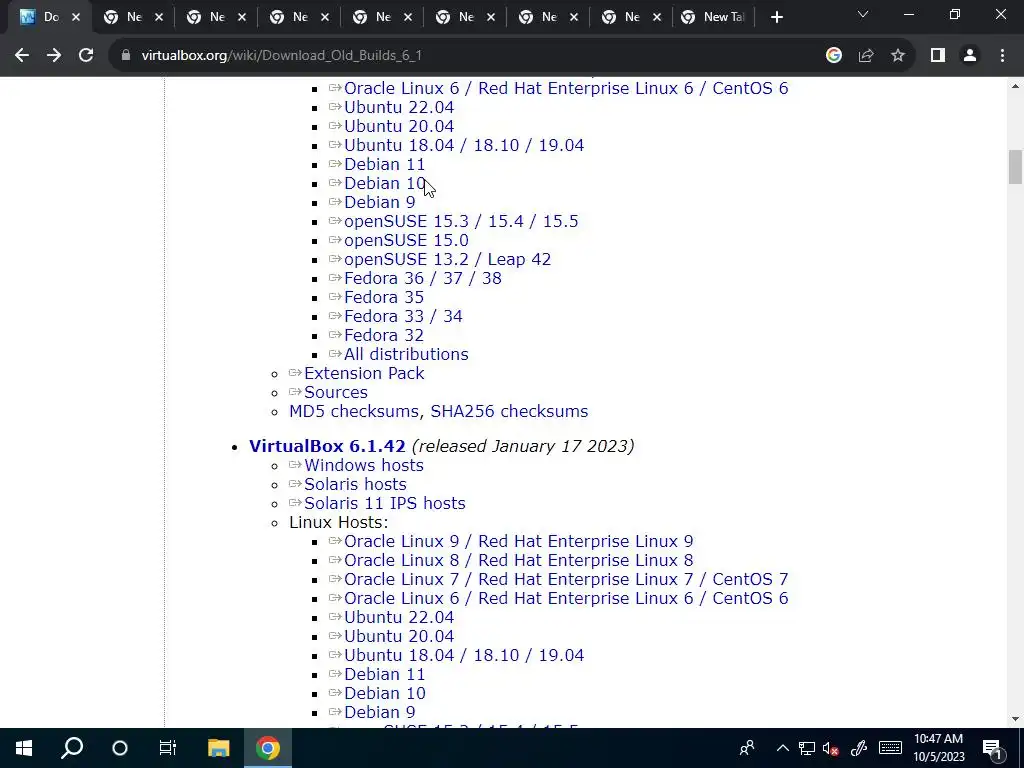
Task: Click released January 17 2023 text
Action: [522, 446]
